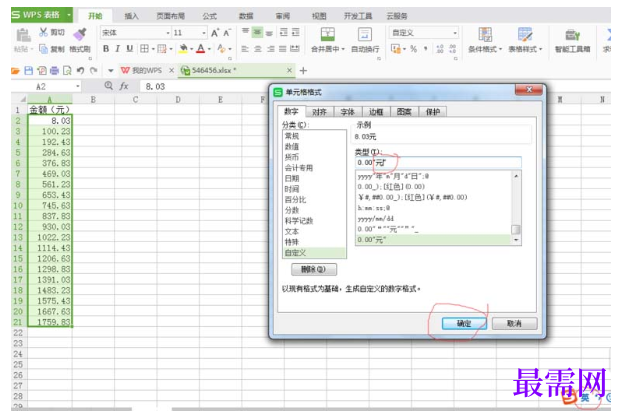Click the type (类型) format input field
This screenshot has width=625, height=414.
pyautogui.click(x=438, y=163)
